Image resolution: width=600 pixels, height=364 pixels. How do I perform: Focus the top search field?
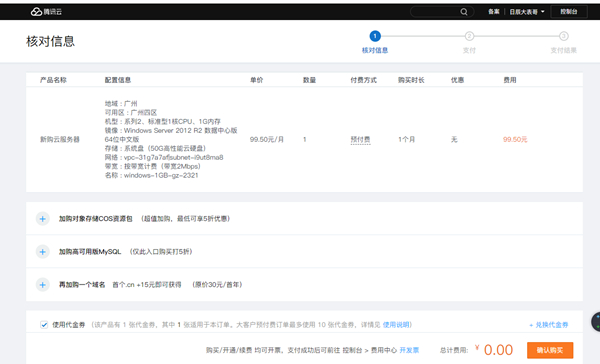click(442, 12)
